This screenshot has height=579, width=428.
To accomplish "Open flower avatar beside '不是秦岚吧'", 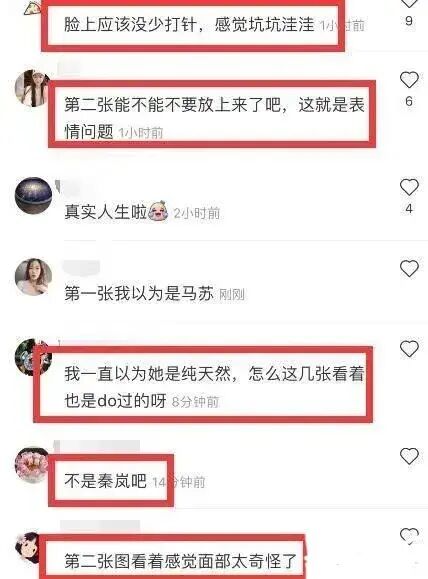I will [32, 465].
